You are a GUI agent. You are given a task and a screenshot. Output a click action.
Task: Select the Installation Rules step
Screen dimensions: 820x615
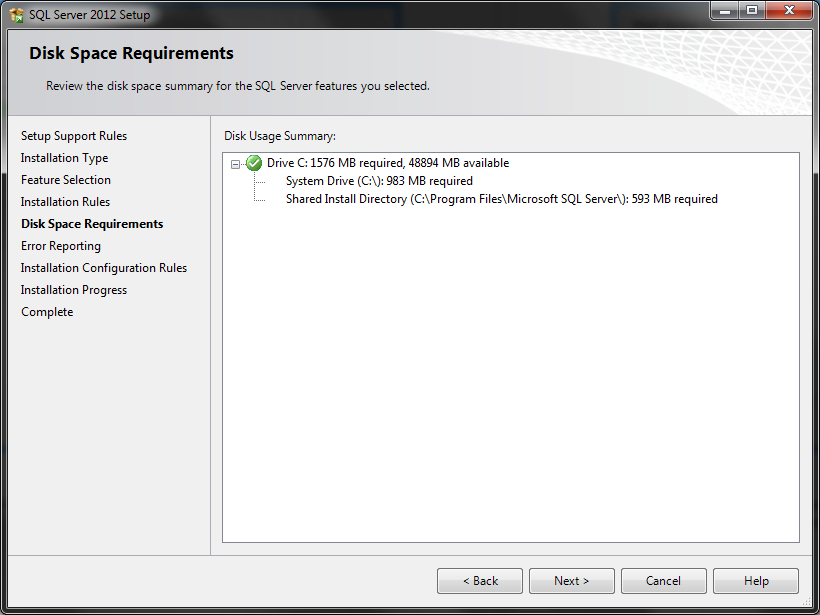[x=65, y=201]
